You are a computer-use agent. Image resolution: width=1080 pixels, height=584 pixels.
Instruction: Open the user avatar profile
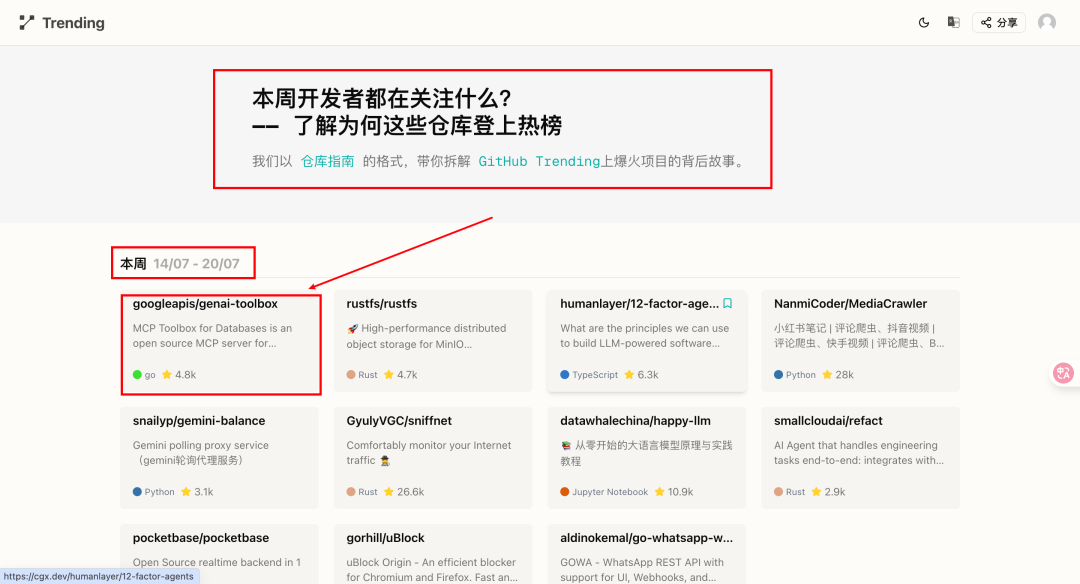[x=1047, y=23]
